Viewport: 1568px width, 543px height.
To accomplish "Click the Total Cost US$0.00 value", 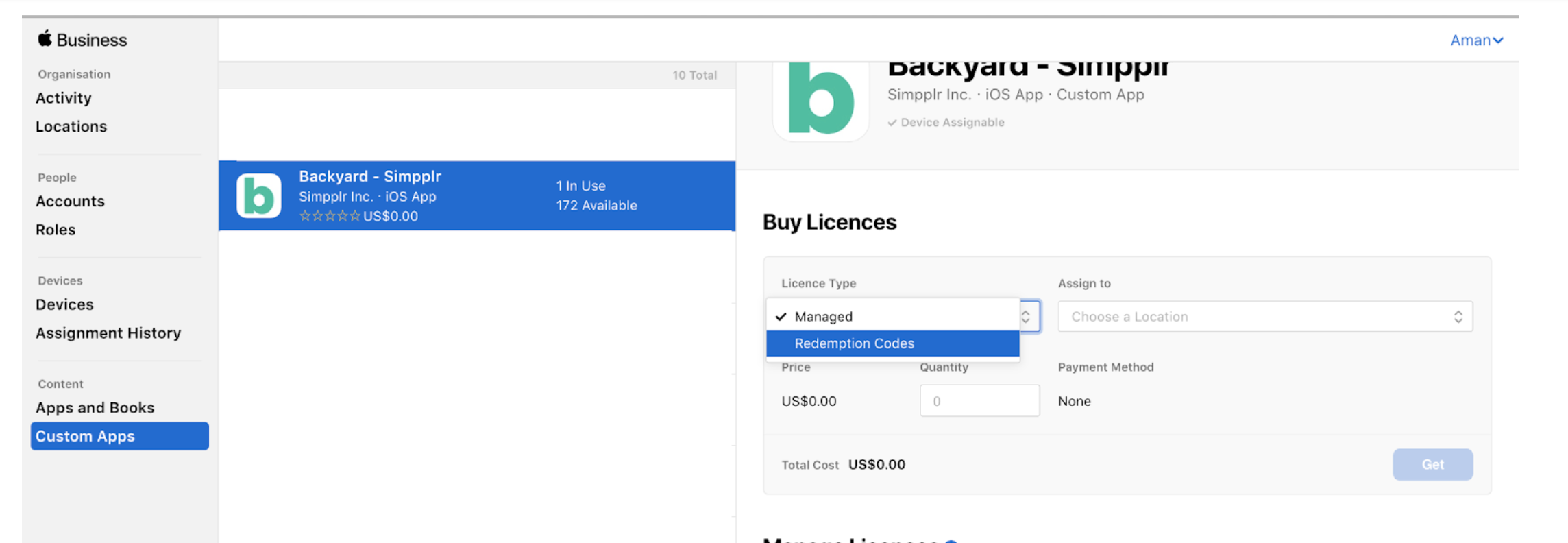I will pos(877,465).
